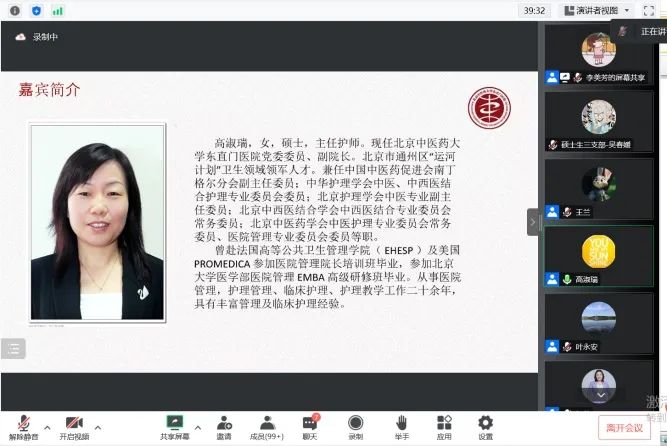Open the 演讲者视图 layout dropdown
The image size is (667, 446).
pos(596,11)
